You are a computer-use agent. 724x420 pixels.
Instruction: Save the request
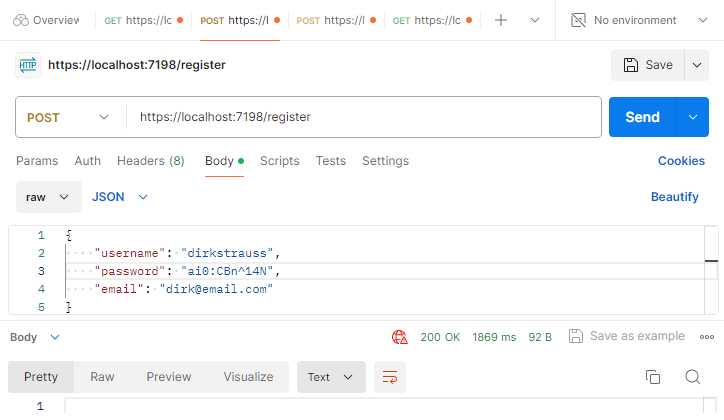click(647, 65)
